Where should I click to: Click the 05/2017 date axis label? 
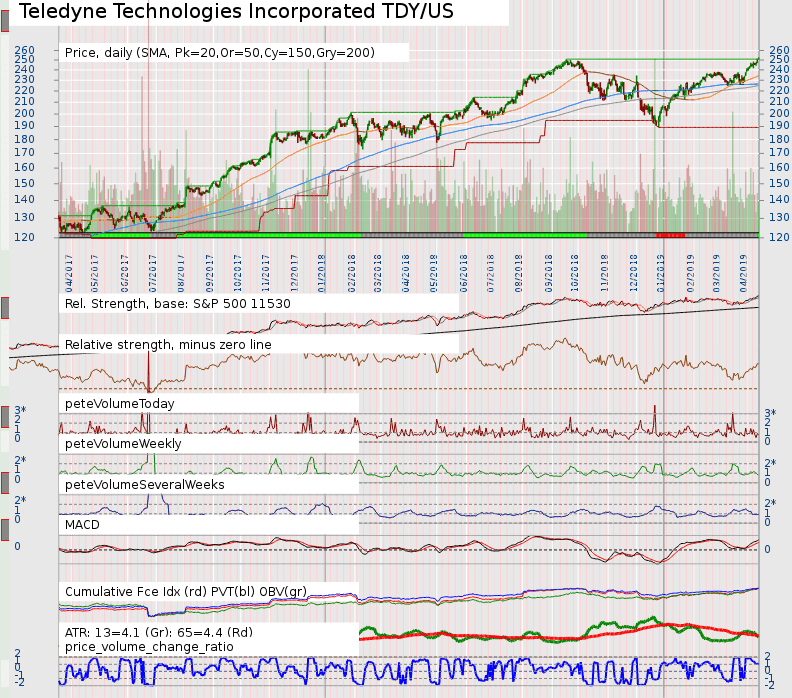94,273
